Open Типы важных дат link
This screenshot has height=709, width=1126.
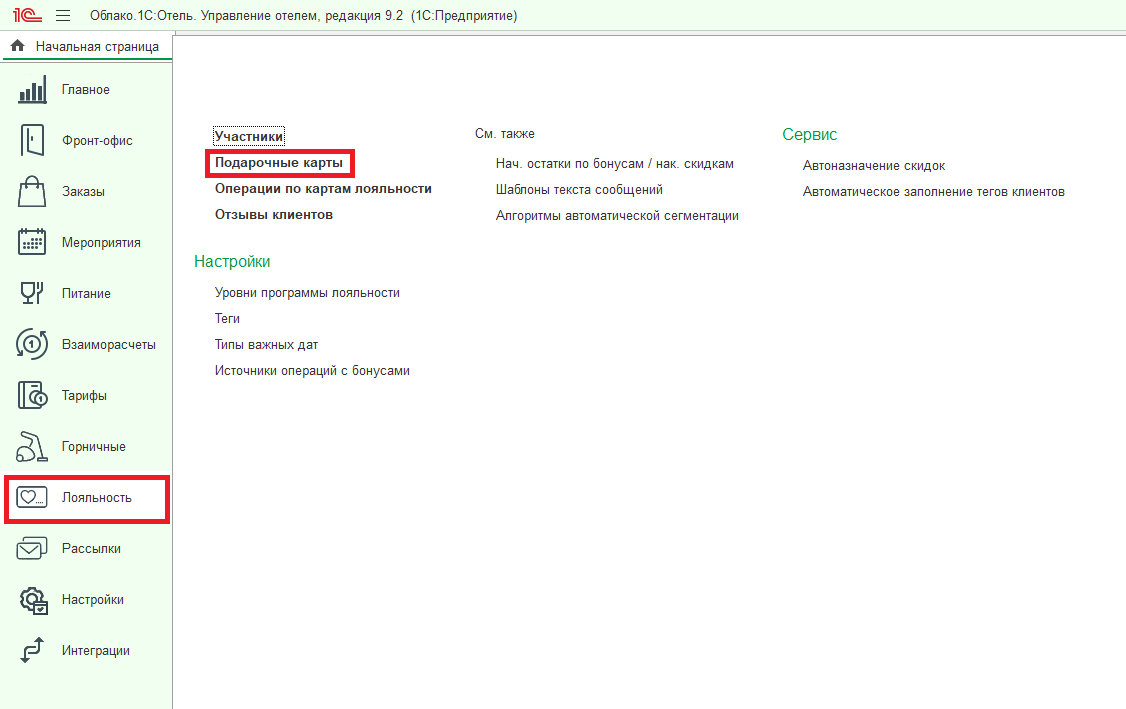pos(266,344)
